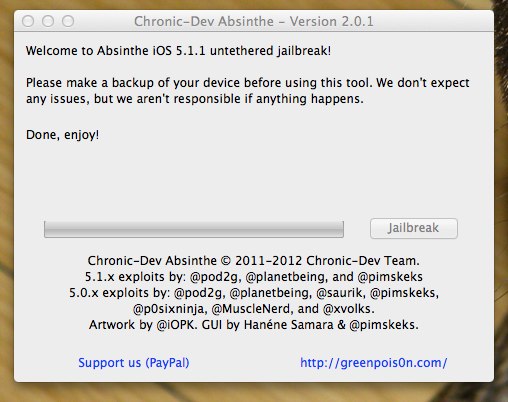
Task: Click the @p0sixninja credit mention
Action: [x=169, y=309]
